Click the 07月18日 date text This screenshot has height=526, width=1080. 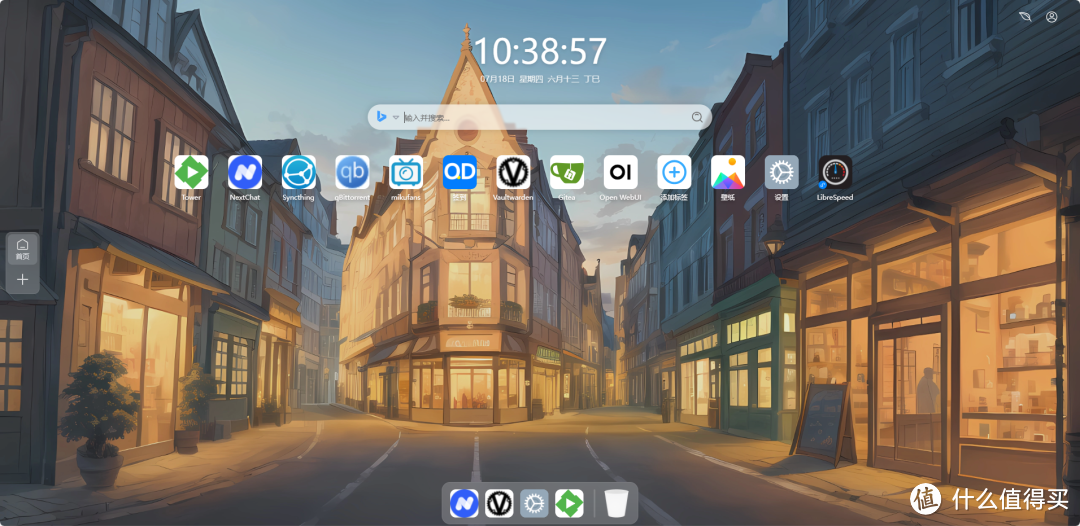pos(498,79)
